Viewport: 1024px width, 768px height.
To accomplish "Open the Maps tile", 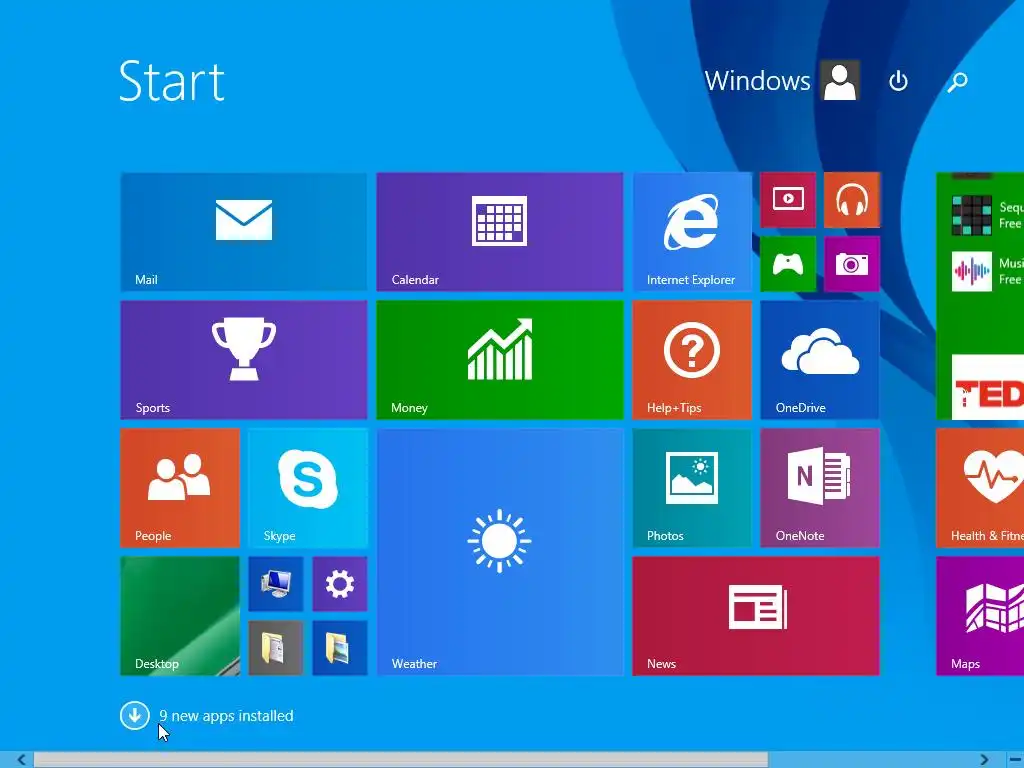I will (x=980, y=616).
